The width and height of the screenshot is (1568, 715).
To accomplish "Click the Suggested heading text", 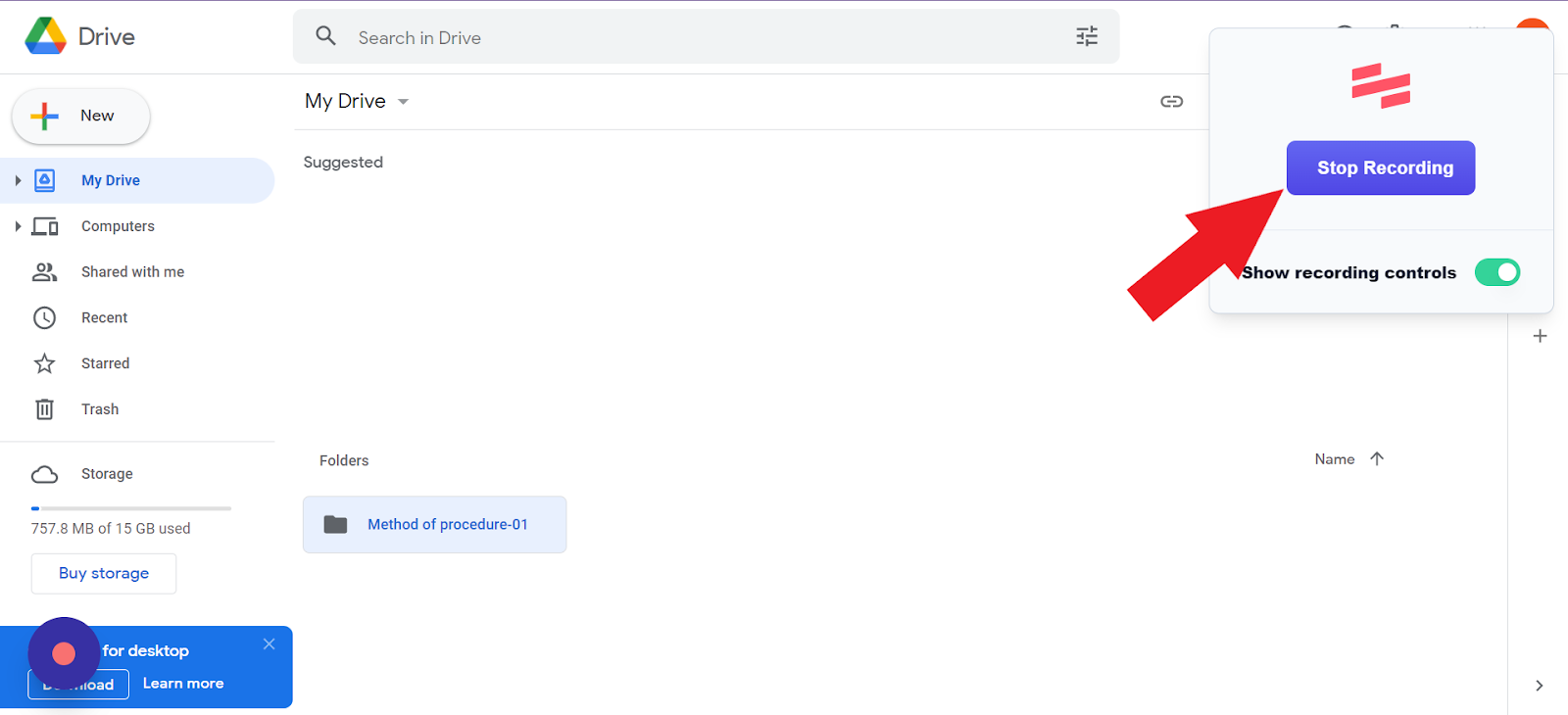I will pos(343,163).
